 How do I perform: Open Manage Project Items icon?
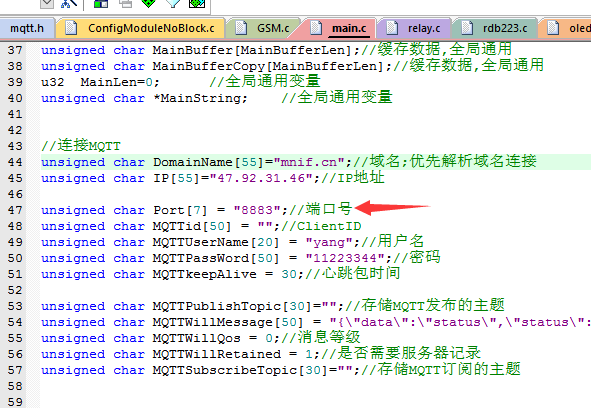[x=100, y=3]
